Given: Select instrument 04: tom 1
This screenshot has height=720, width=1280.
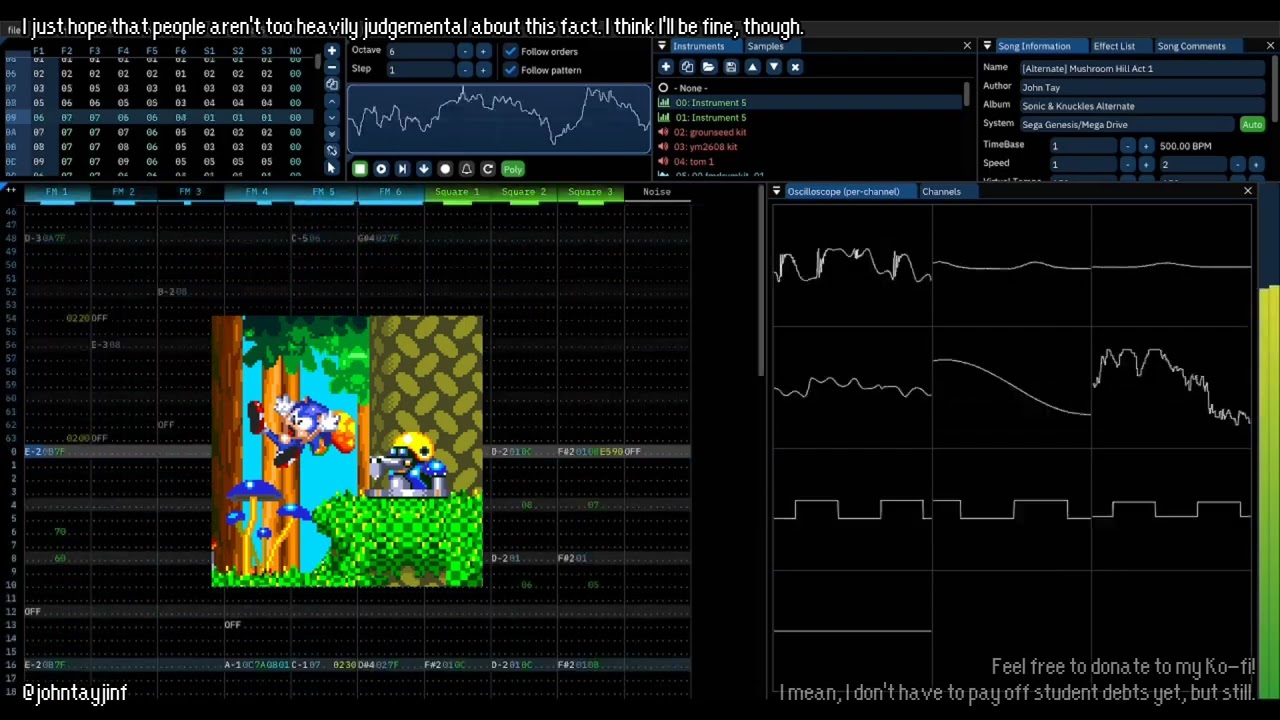Looking at the screenshot, I should 810,161.
